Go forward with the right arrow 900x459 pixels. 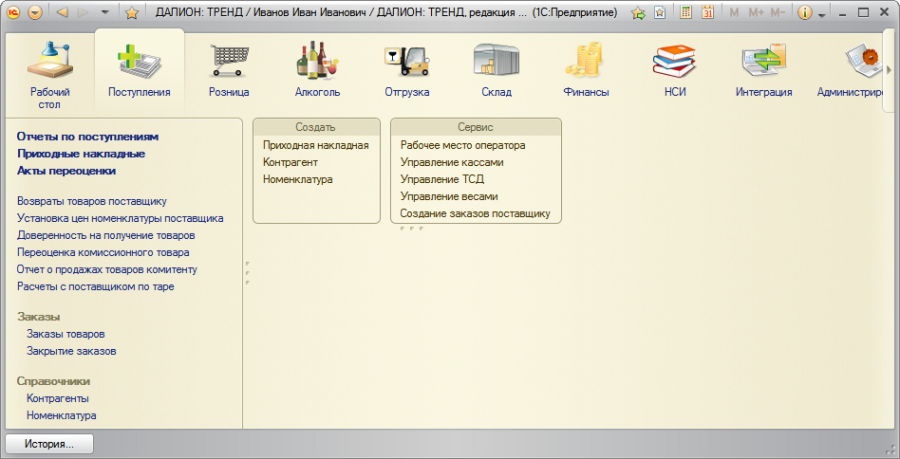83,12
